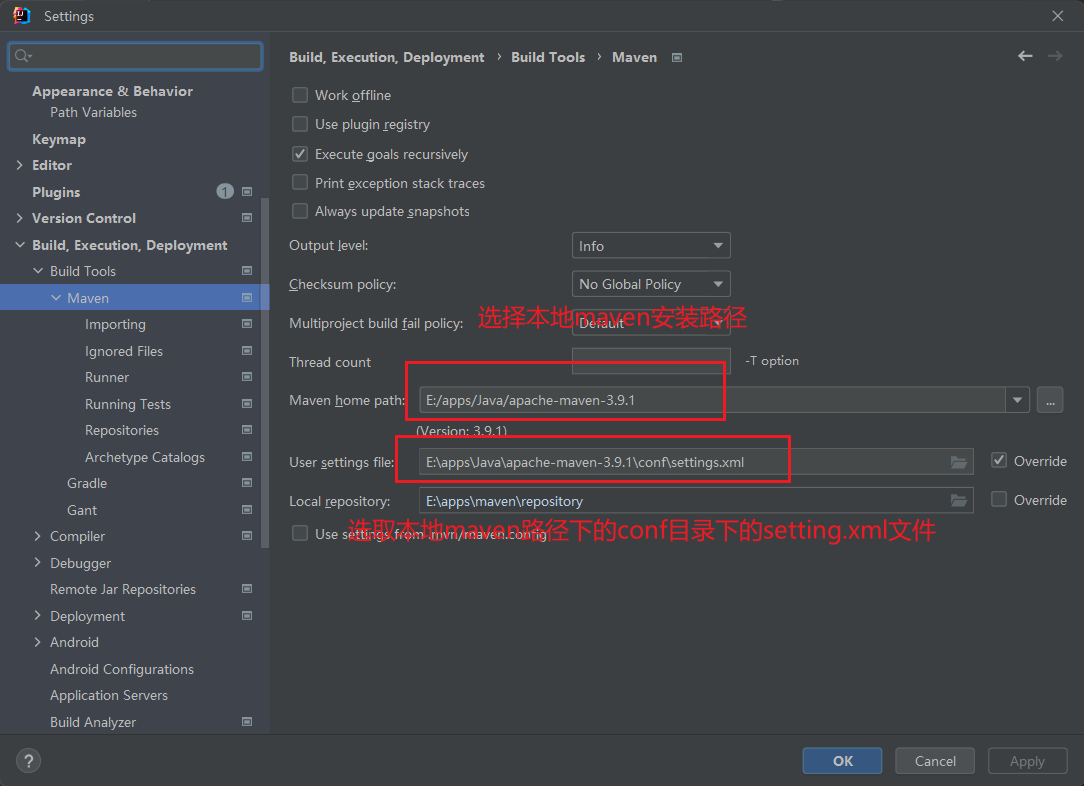This screenshot has width=1084, height=786.
Task: Click the Apply button
Action: point(1027,760)
